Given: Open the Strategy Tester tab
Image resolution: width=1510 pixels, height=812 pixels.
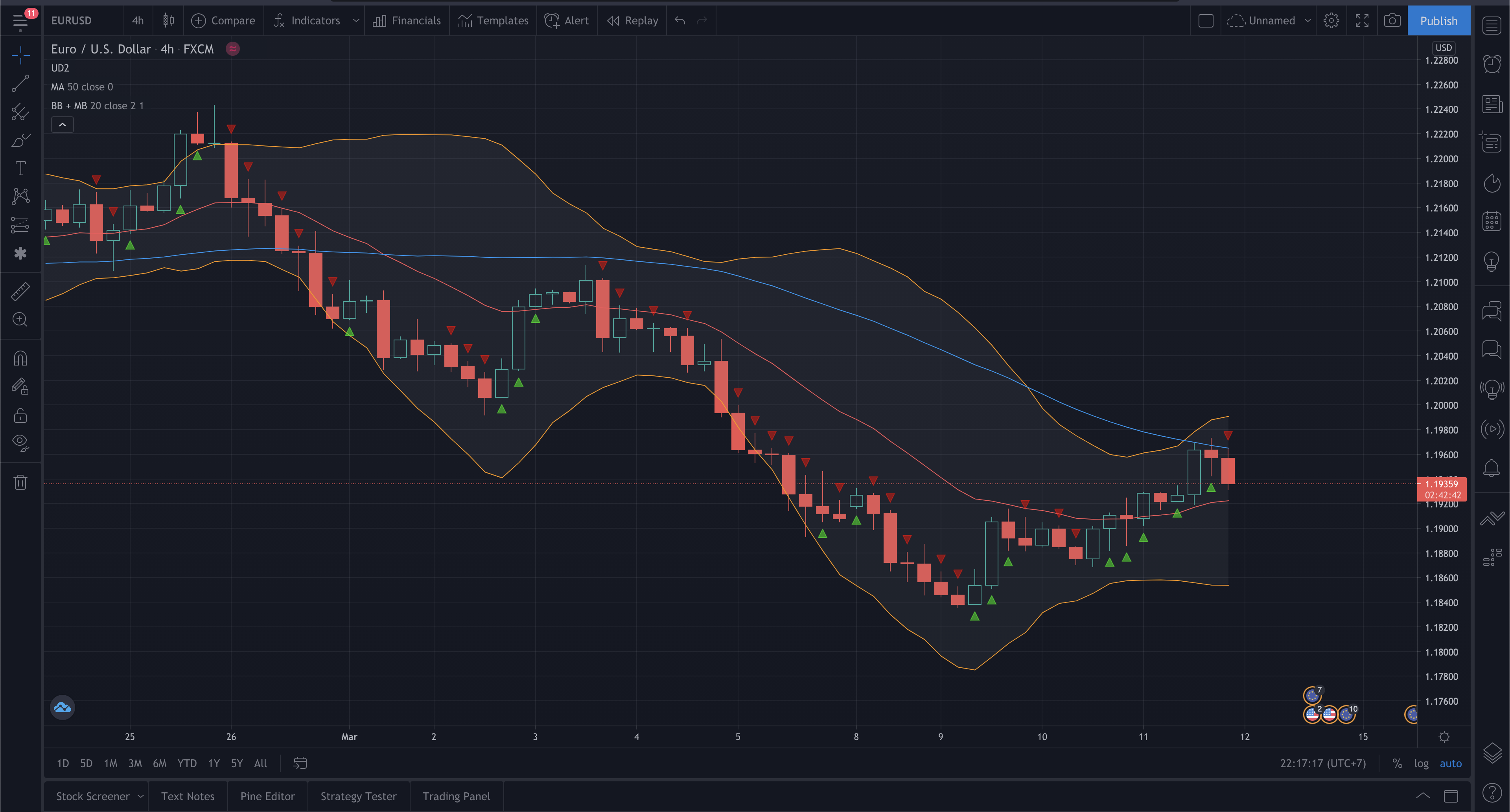Looking at the screenshot, I should pyautogui.click(x=358, y=796).
